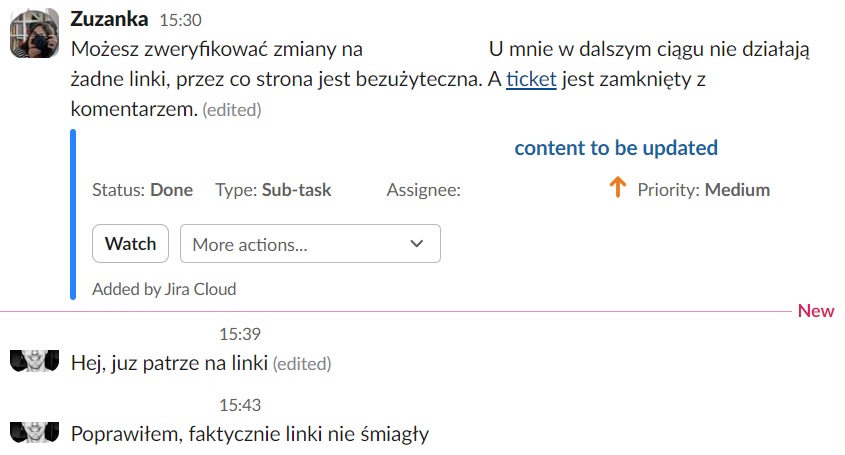Click the "Assignee:" field label
The height and width of the screenshot is (455, 845).
[423, 190]
